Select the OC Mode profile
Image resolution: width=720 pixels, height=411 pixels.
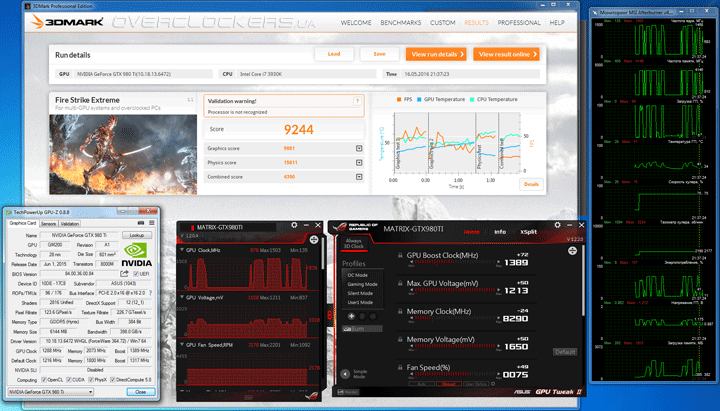coord(358,275)
